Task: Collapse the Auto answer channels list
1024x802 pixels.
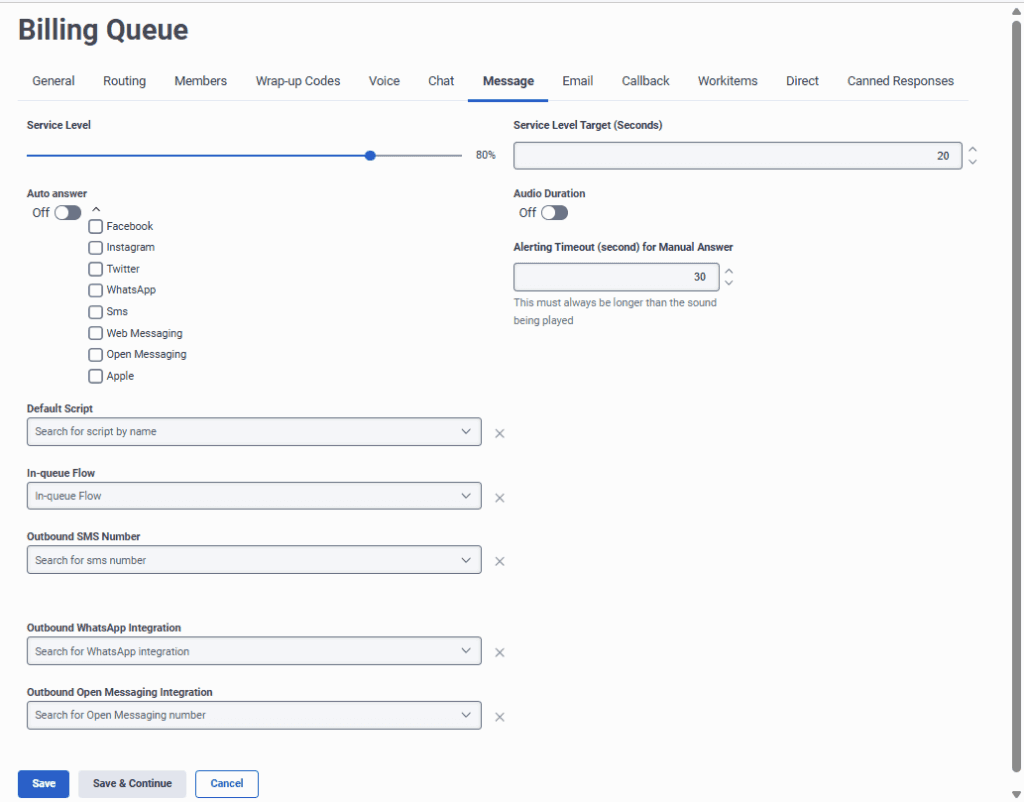Action: 96,208
